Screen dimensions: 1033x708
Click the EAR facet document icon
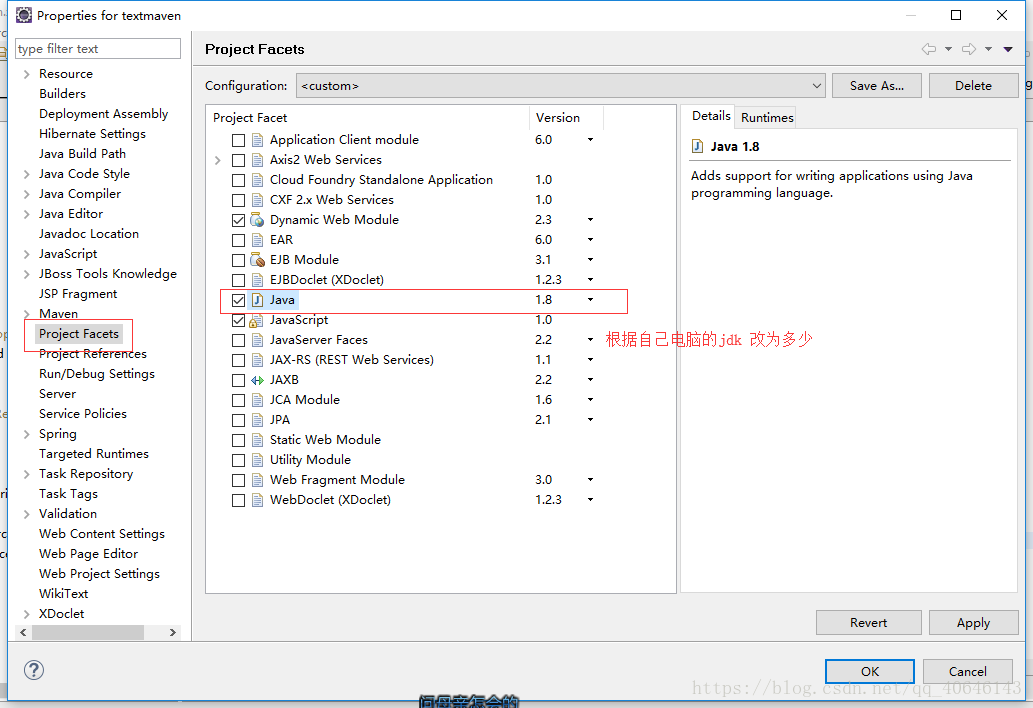(x=258, y=240)
